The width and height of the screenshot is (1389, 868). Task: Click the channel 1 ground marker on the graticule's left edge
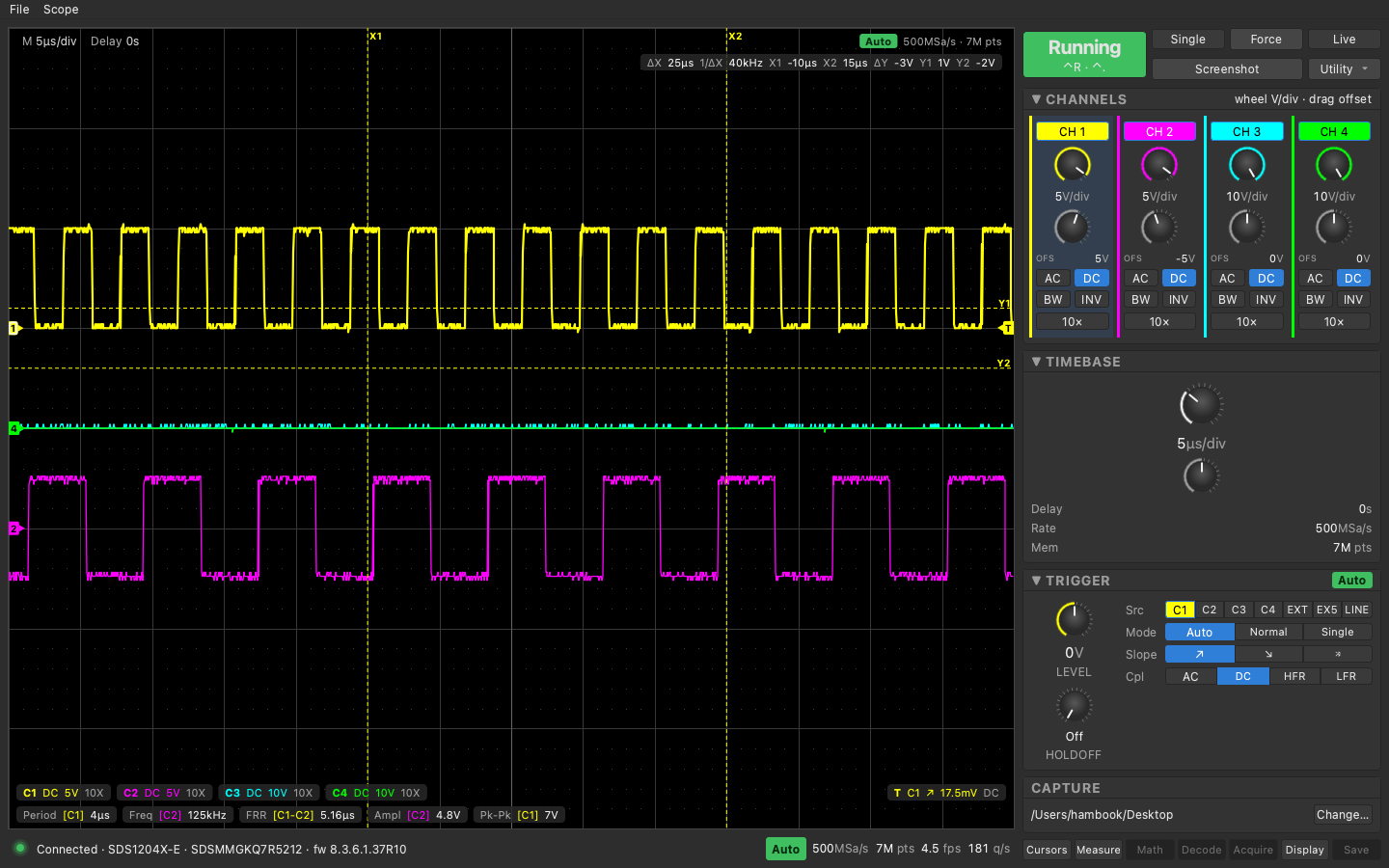click(x=14, y=328)
